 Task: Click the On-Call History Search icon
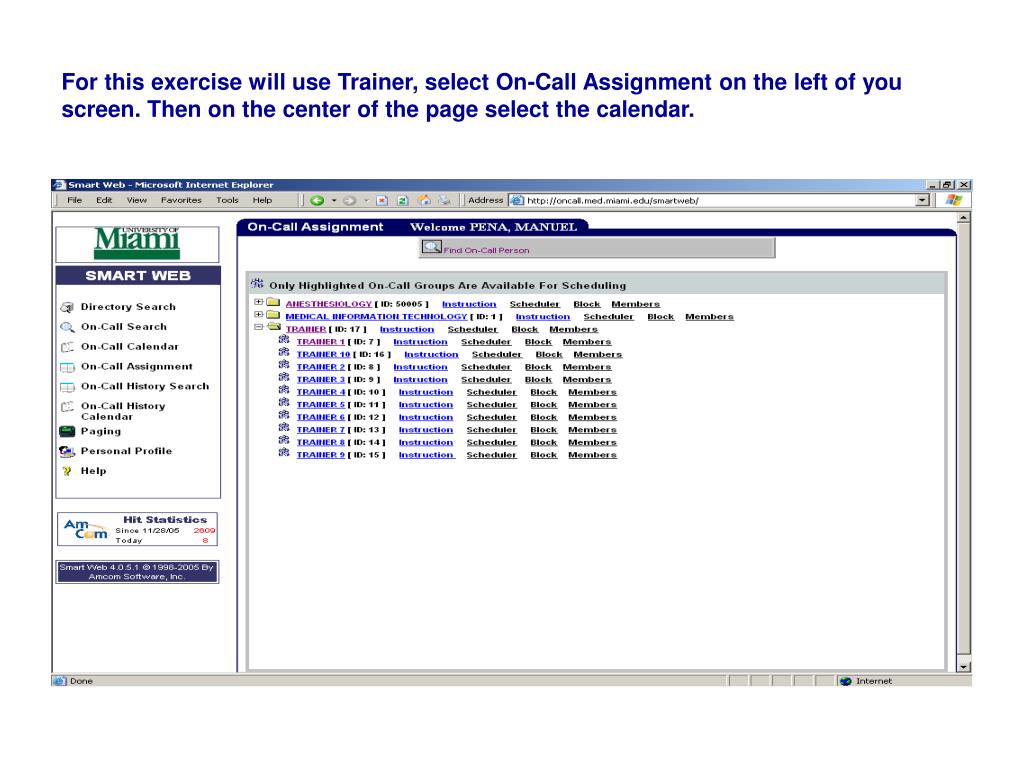coord(67,387)
